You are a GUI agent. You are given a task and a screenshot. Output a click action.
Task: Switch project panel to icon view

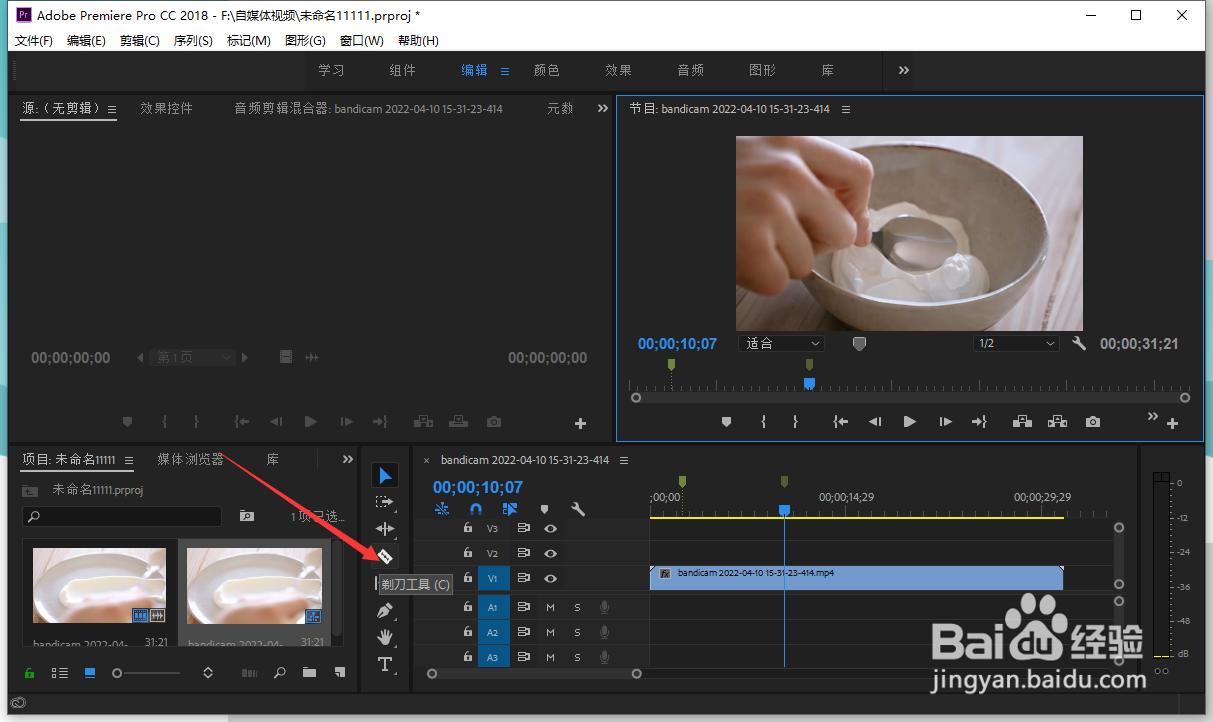pyautogui.click(x=90, y=673)
